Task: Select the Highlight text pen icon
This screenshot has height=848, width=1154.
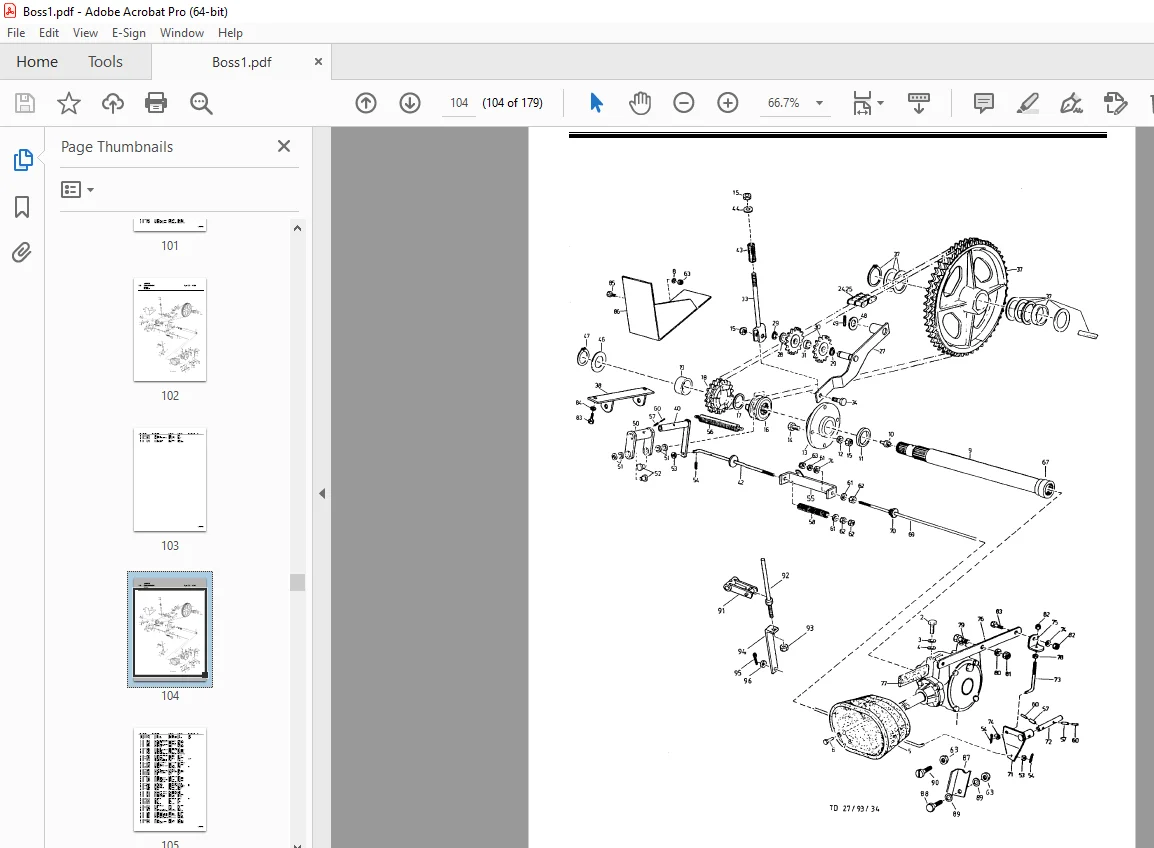Action: (x=1027, y=103)
